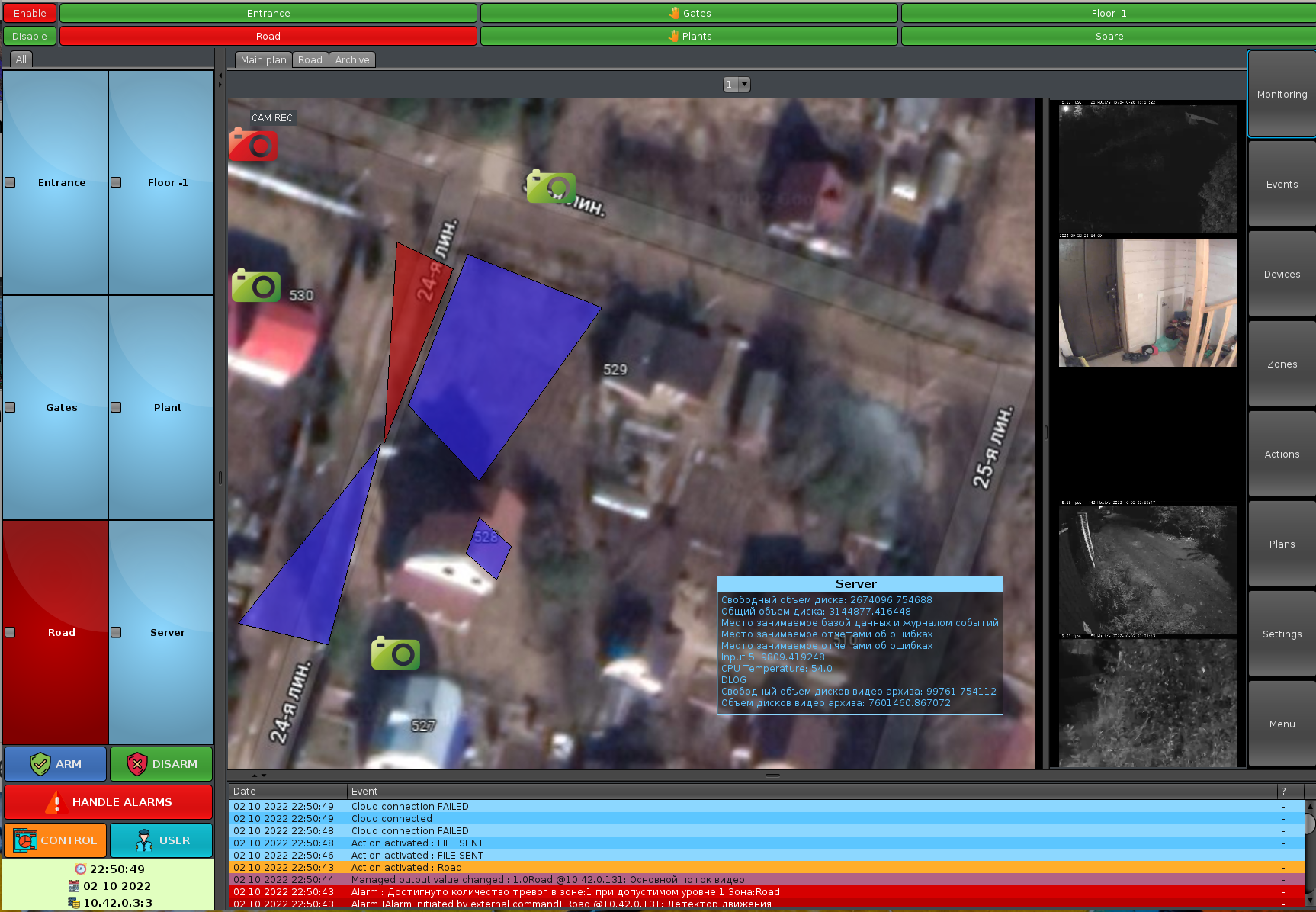
Task: Open the Road plan tab
Action: pyautogui.click(x=310, y=60)
